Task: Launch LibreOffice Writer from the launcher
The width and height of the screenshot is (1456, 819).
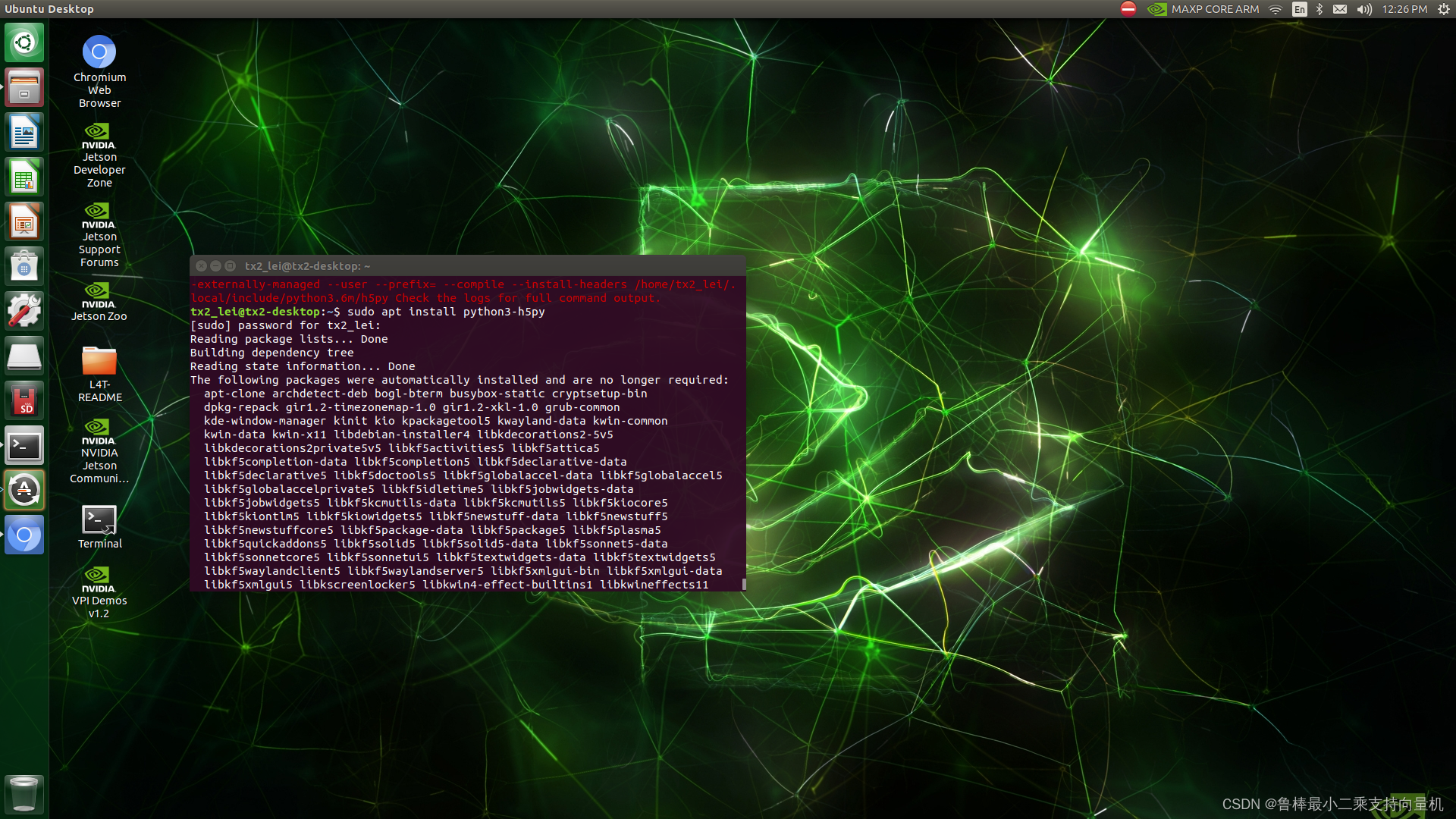Action: [24, 131]
